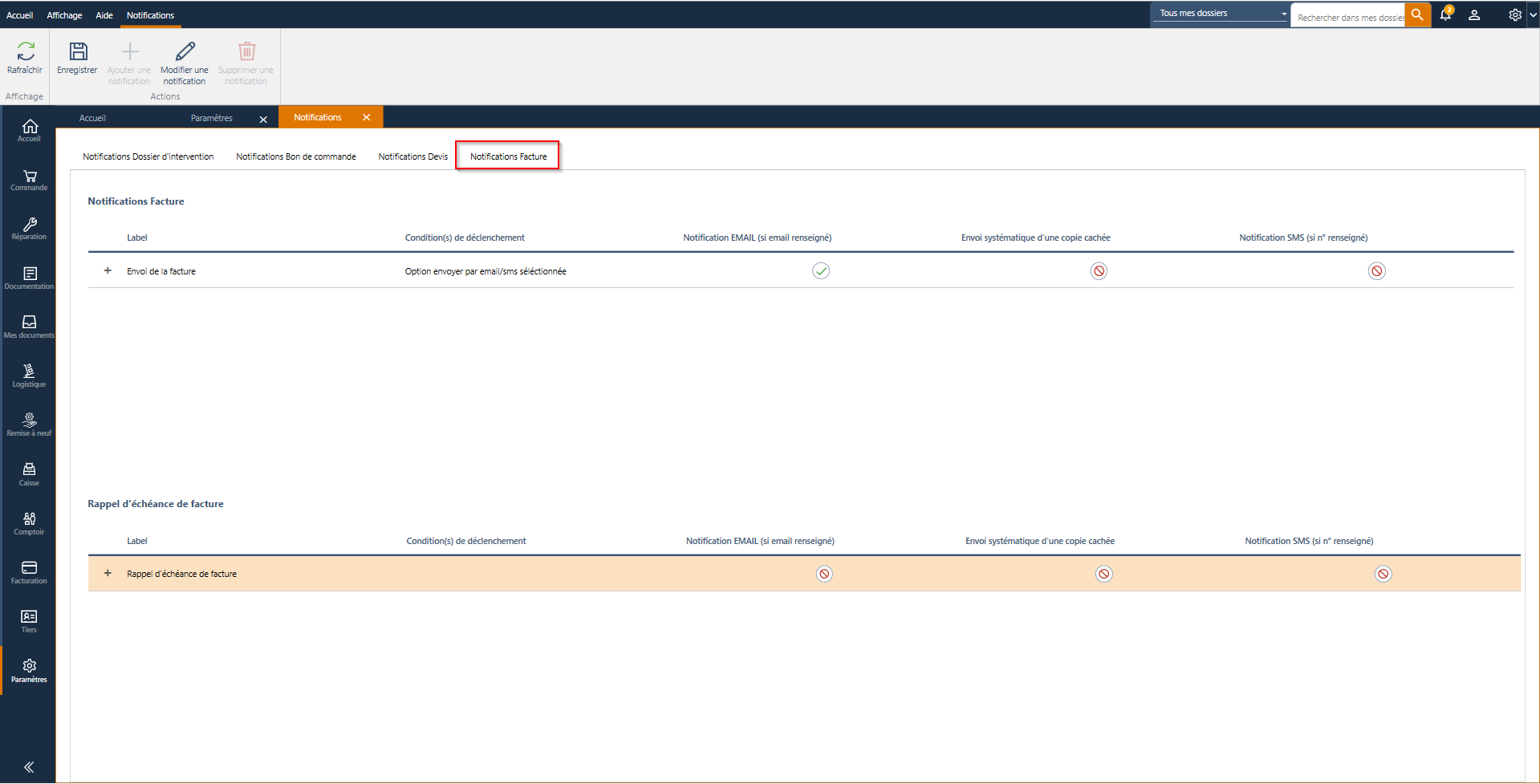Open Documentation in the sidebar
The width and height of the screenshot is (1540, 784).
coord(30,278)
